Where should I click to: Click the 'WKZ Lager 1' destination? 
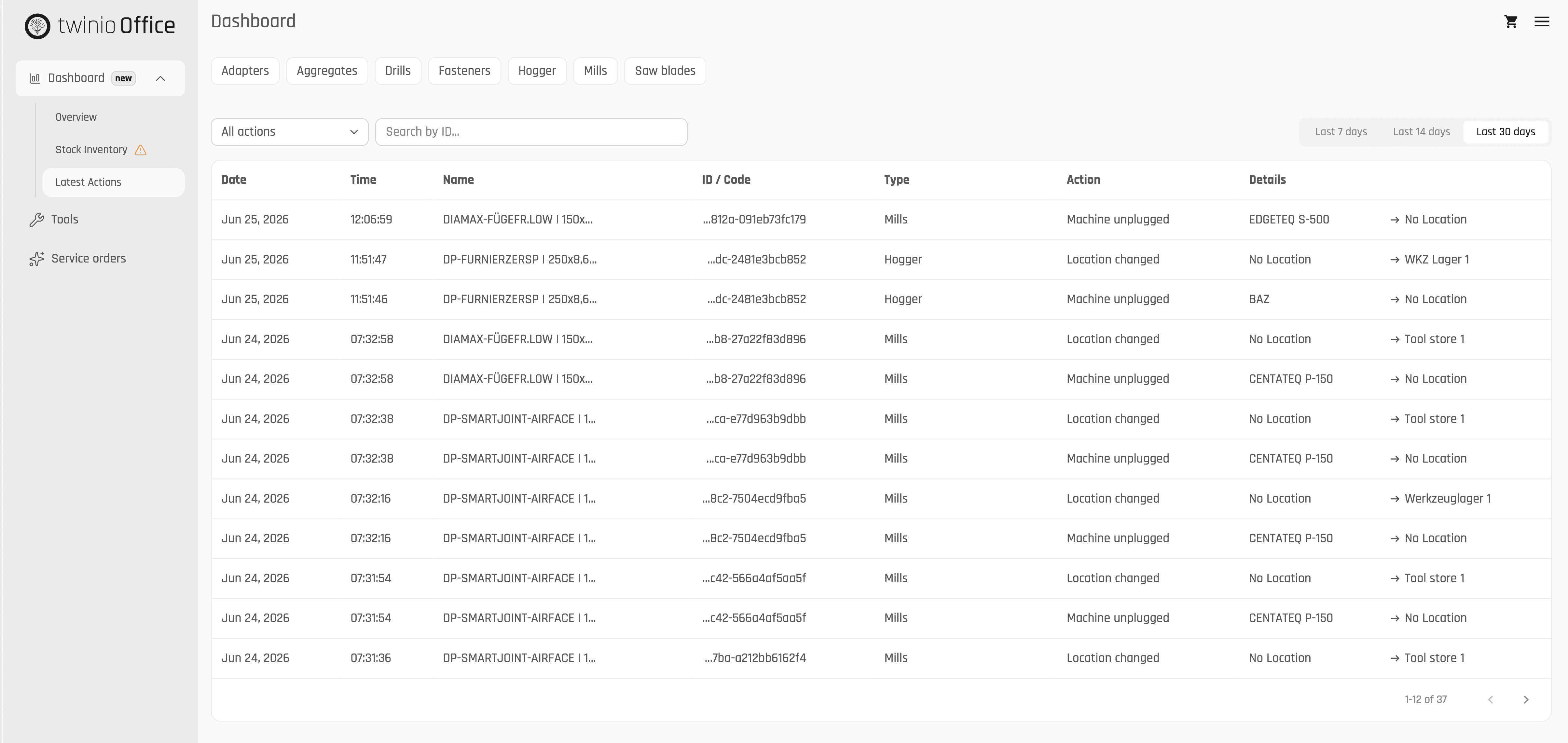point(1437,260)
